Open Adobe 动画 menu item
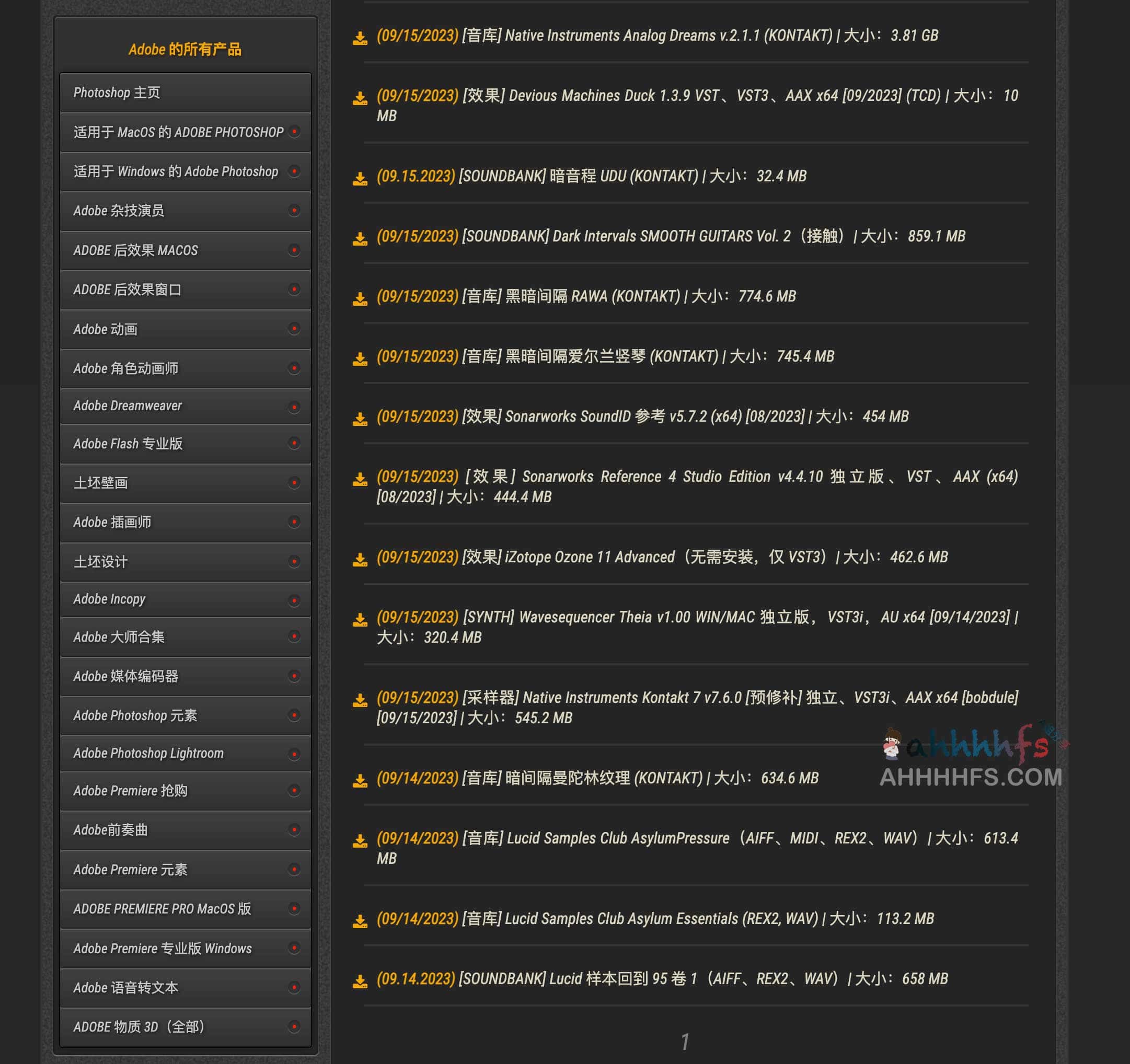 click(x=186, y=329)
